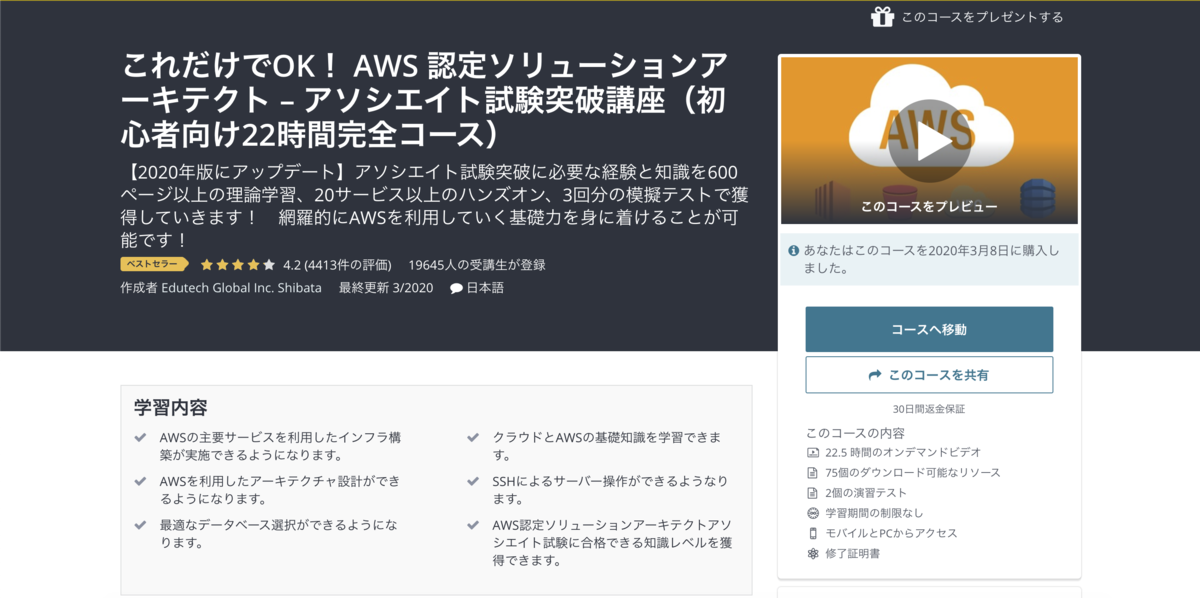Click '修了証明書' text
1200x598 pixels.
(x=853, y=553)
